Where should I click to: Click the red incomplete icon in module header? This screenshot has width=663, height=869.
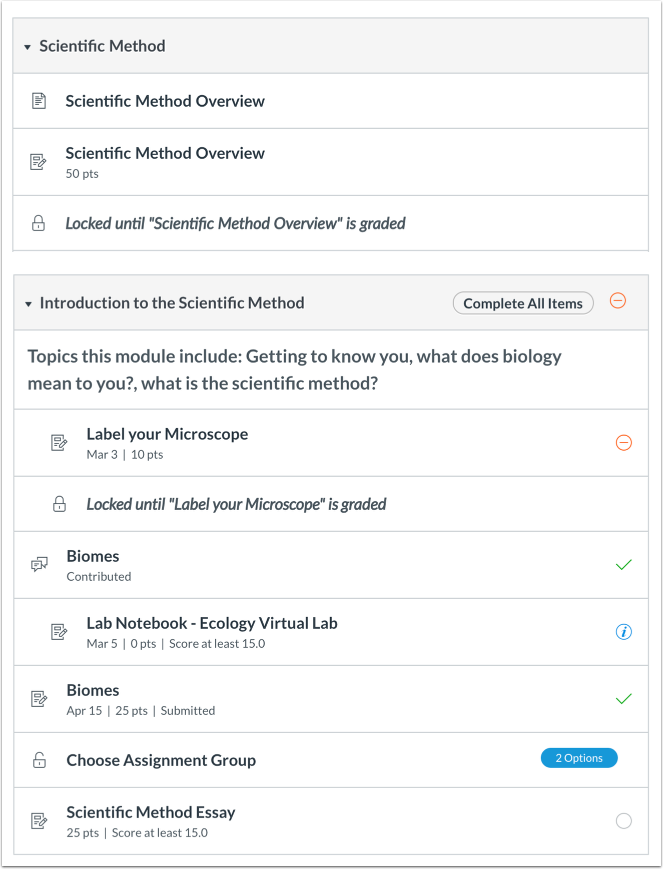[618, 301]
